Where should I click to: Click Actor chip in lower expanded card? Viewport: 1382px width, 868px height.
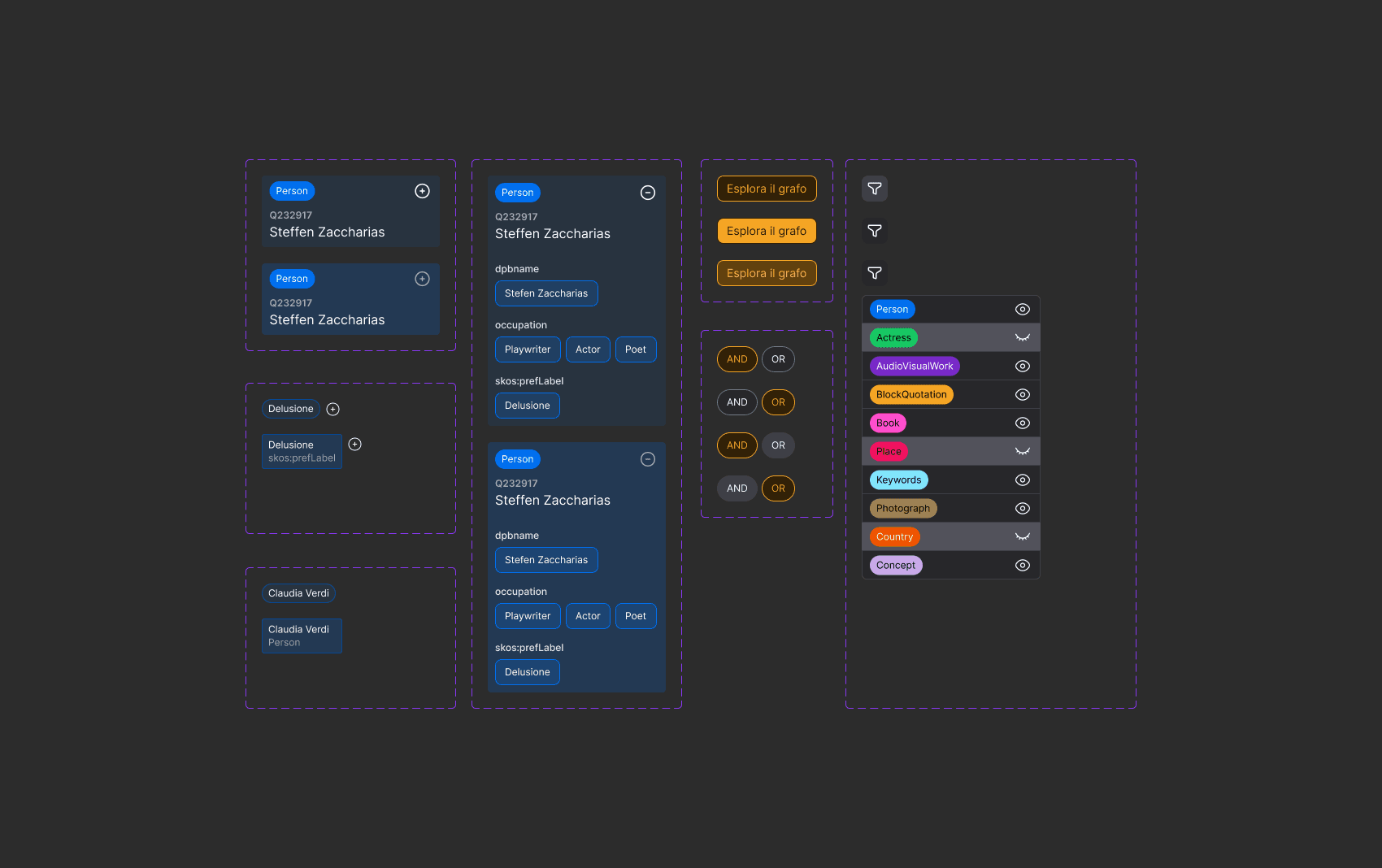[x=588, y=616]
